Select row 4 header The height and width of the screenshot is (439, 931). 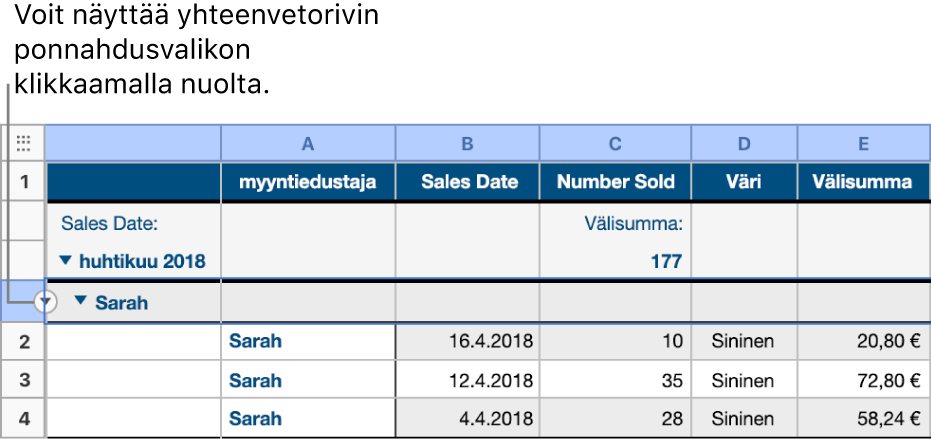coord(24,419)
